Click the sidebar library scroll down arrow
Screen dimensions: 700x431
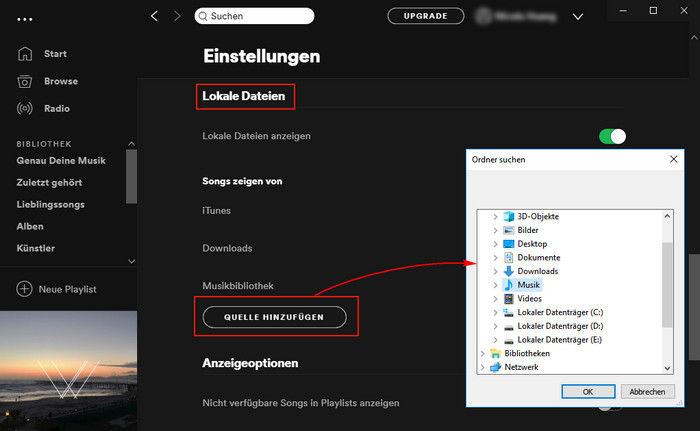pyautogui.click(x=131, y=261)
